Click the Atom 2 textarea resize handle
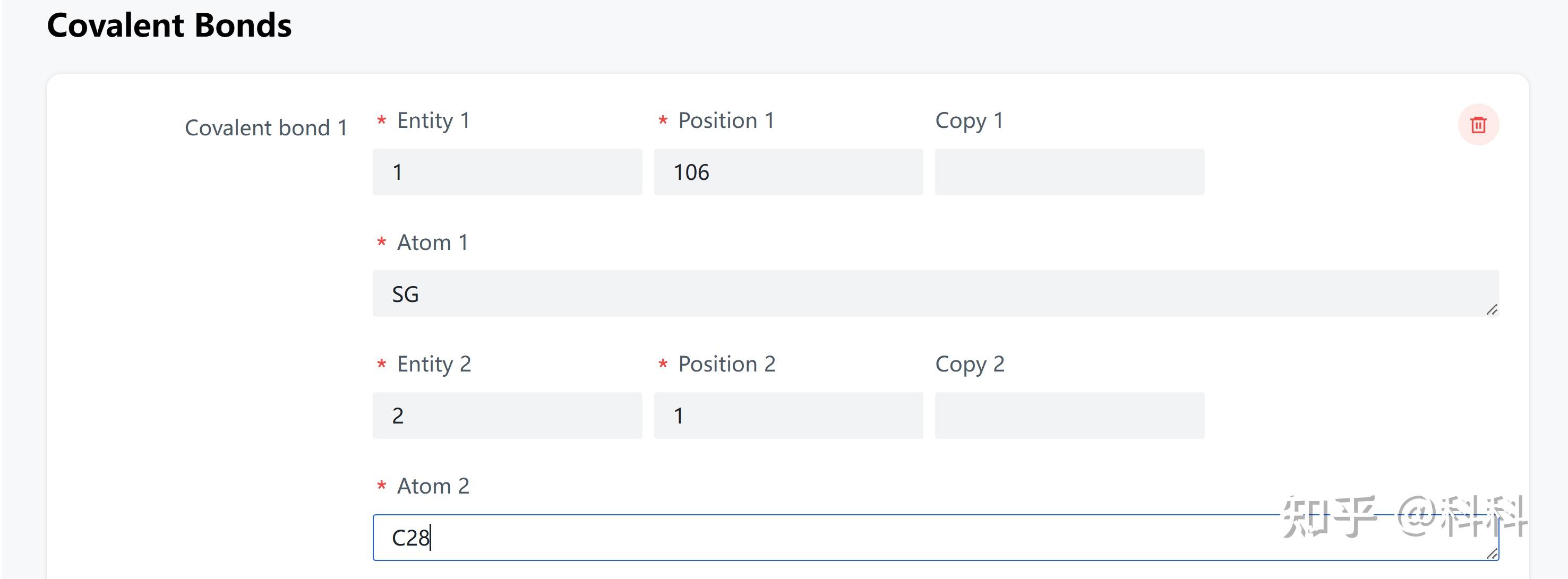1568x579 pixels. (x=1492, y=553)
